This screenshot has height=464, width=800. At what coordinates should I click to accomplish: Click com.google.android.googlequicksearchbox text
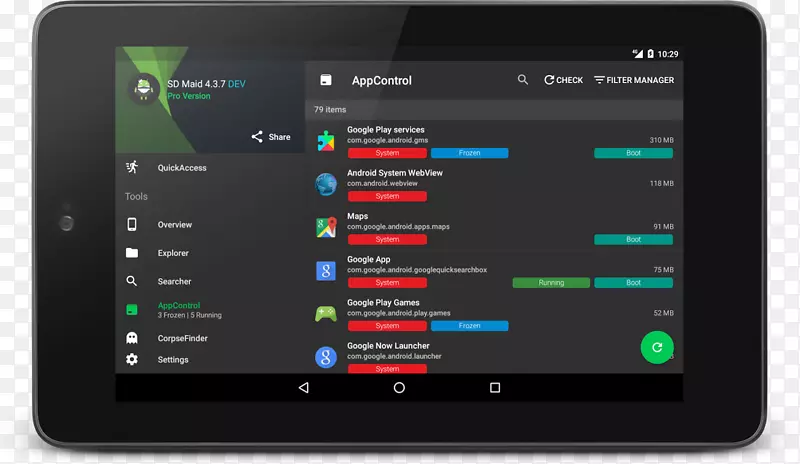tap(417, 270)
